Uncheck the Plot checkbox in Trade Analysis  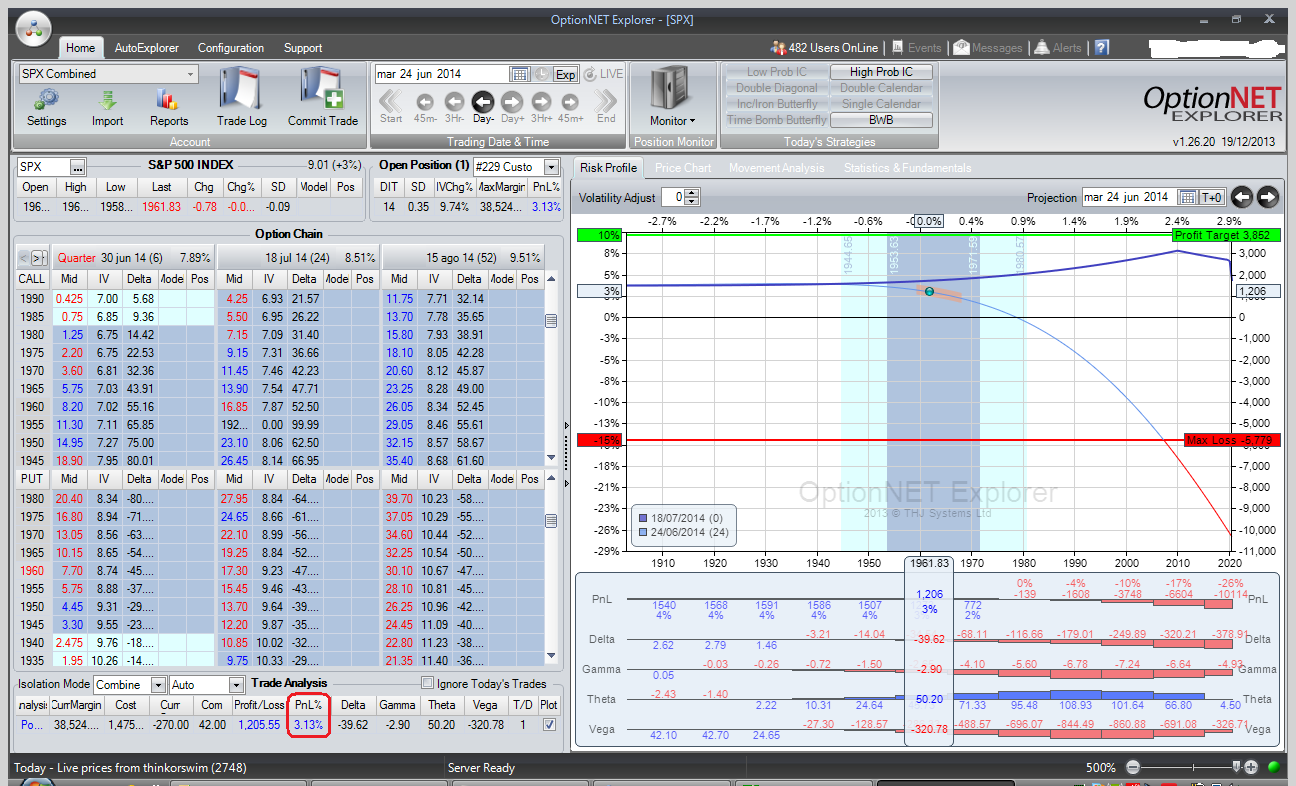point(547,724)
